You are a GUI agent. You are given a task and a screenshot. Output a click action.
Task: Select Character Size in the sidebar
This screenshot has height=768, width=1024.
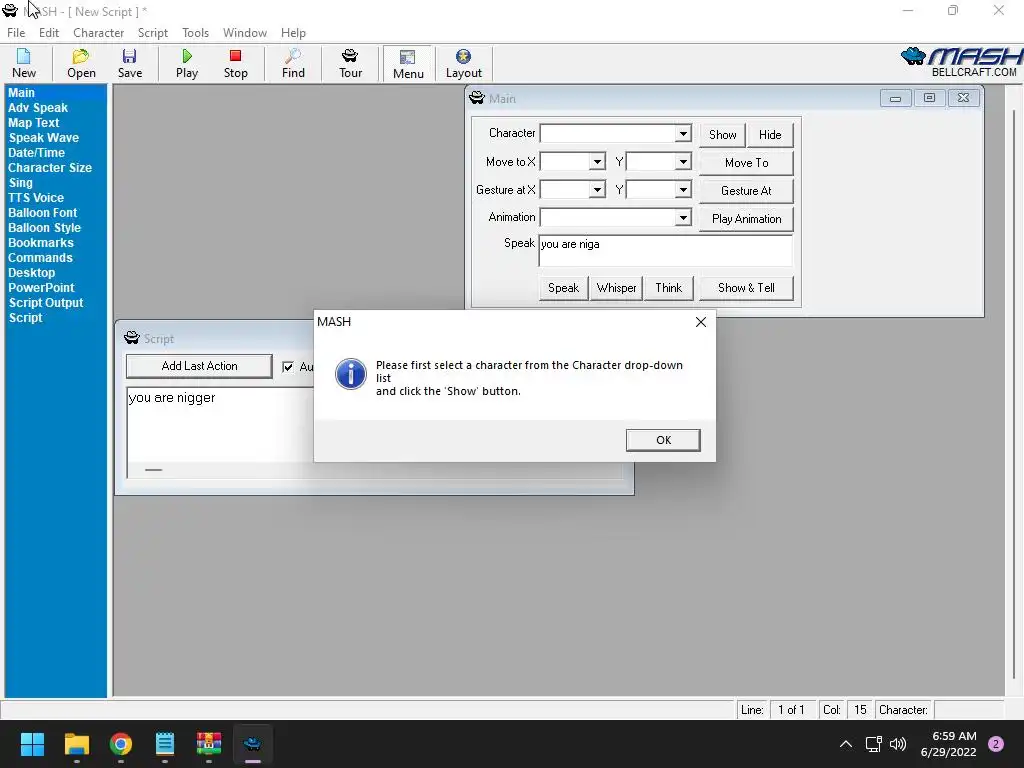[50, 168]
